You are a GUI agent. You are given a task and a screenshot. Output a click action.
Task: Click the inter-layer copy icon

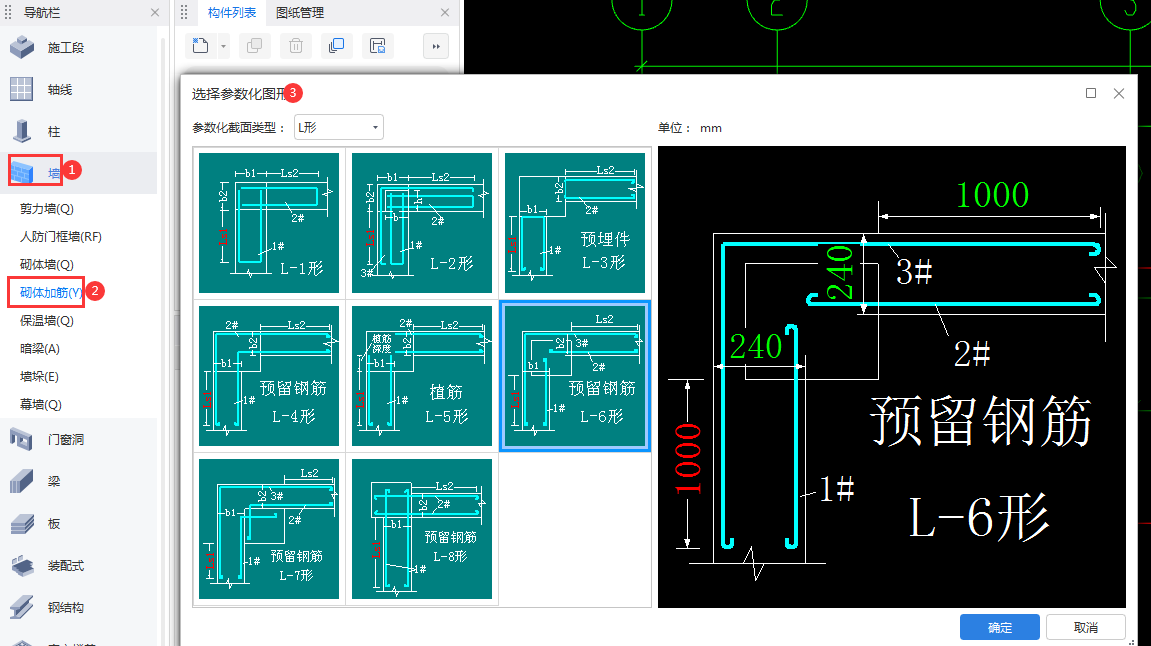coord(336,46)
